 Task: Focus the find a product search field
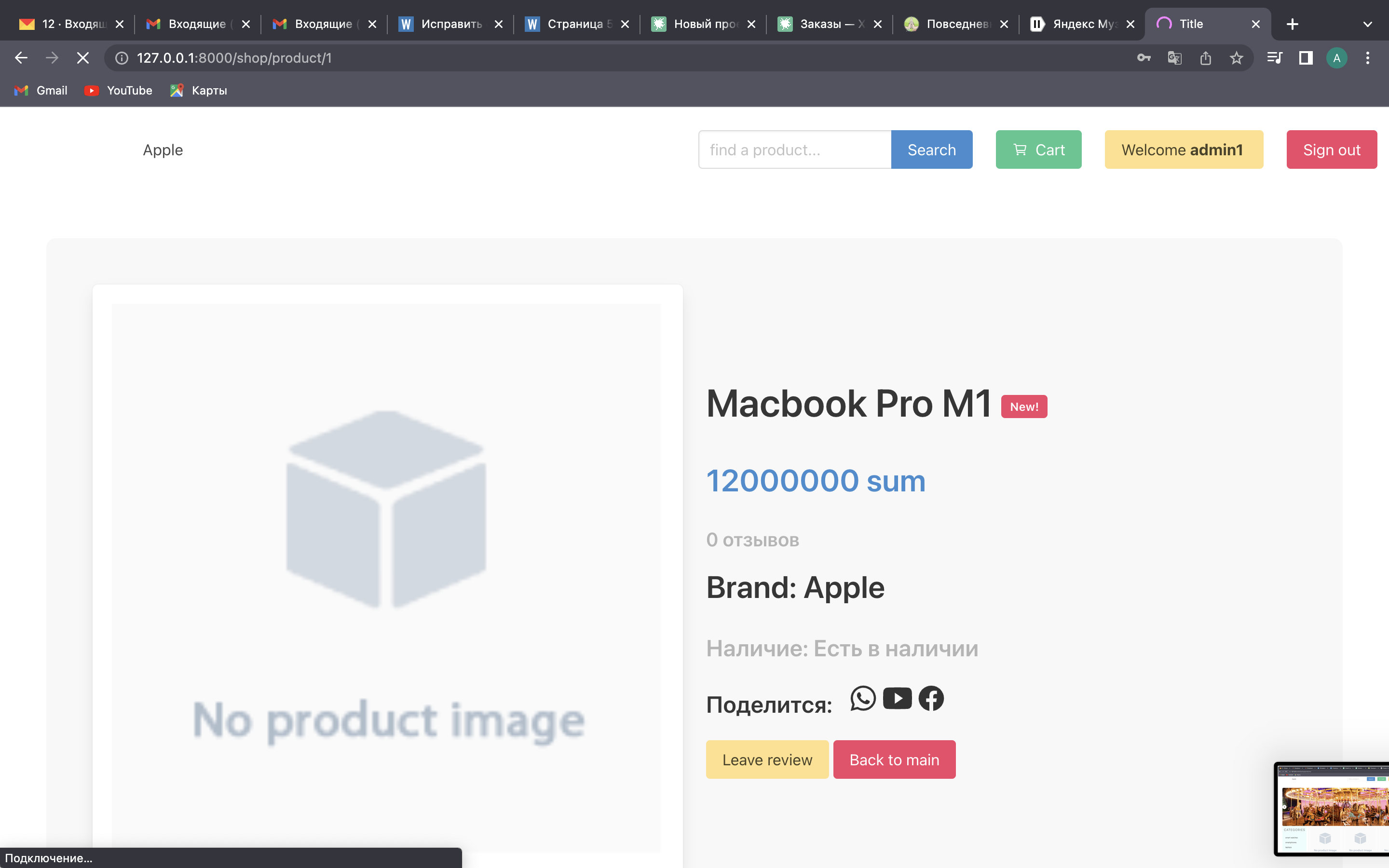coord(794,149)
